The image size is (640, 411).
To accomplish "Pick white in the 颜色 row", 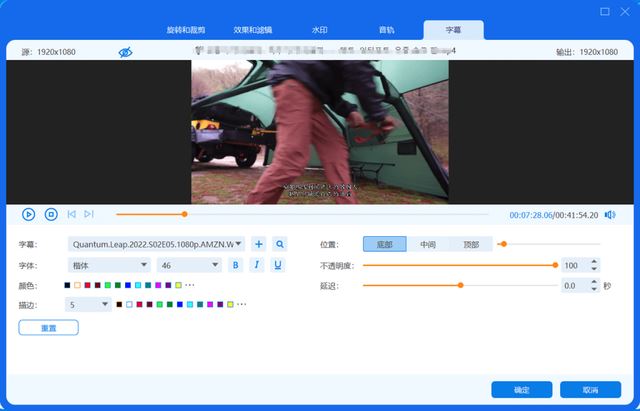I will pos(78,285).
